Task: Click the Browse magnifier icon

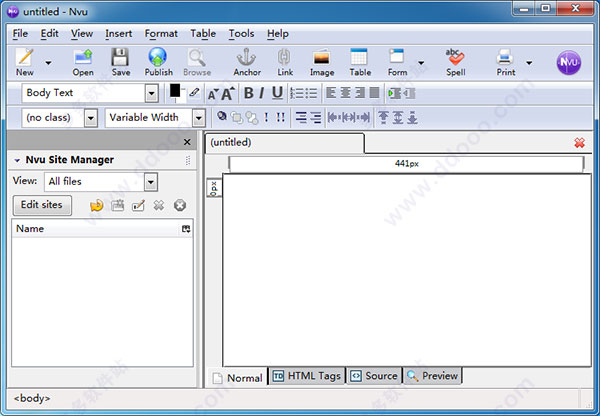Action: pyautogui.click(x=197, y=57)
